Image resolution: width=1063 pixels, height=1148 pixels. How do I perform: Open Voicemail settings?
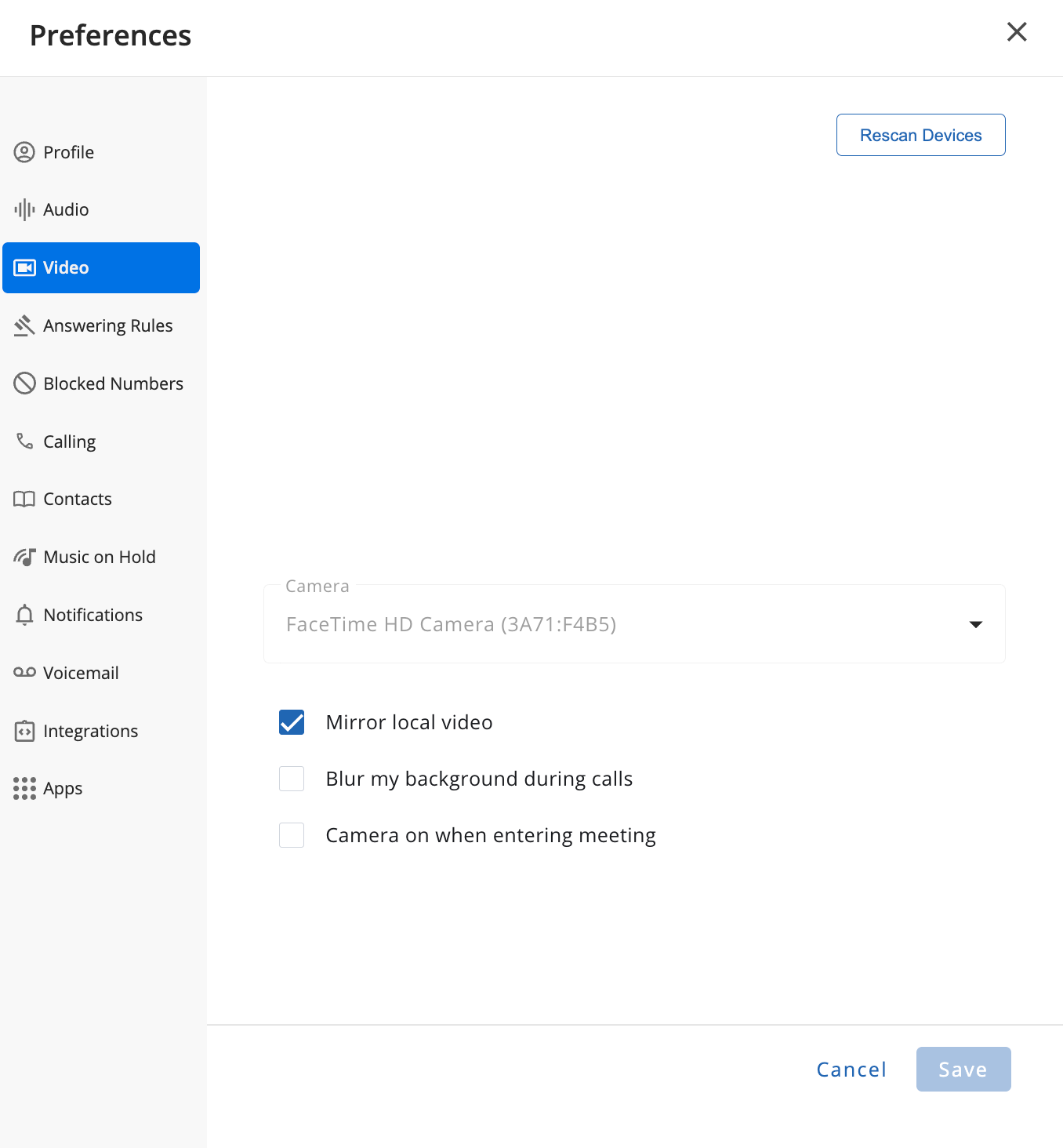tap(101, 673)
